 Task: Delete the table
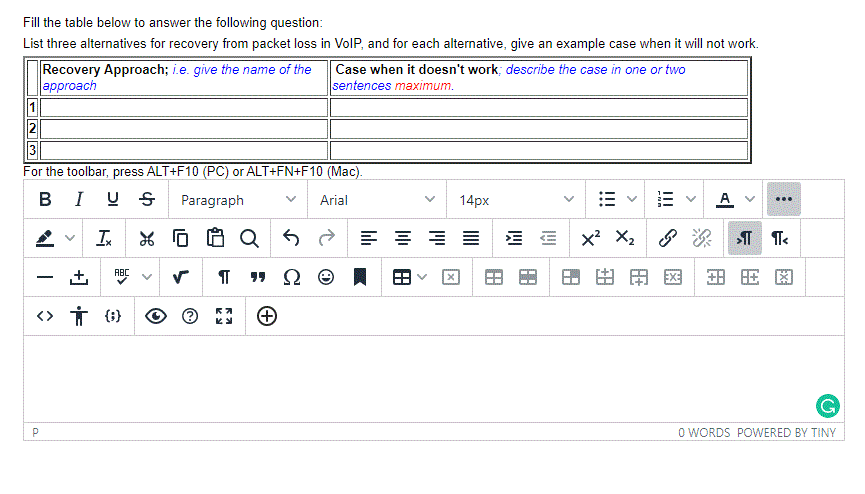point(451,277)
